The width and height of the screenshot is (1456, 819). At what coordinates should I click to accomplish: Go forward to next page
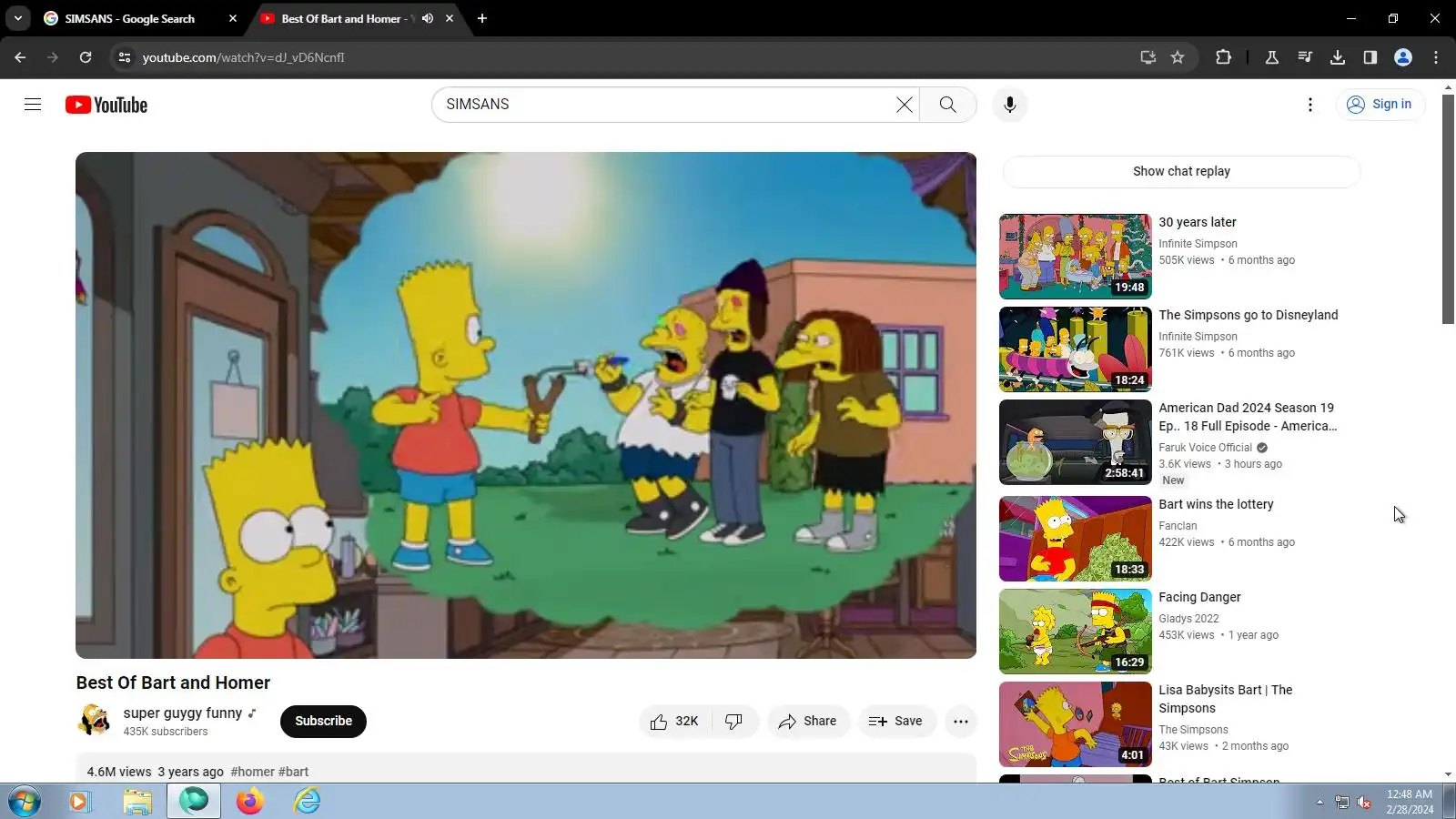pos(53,57)
